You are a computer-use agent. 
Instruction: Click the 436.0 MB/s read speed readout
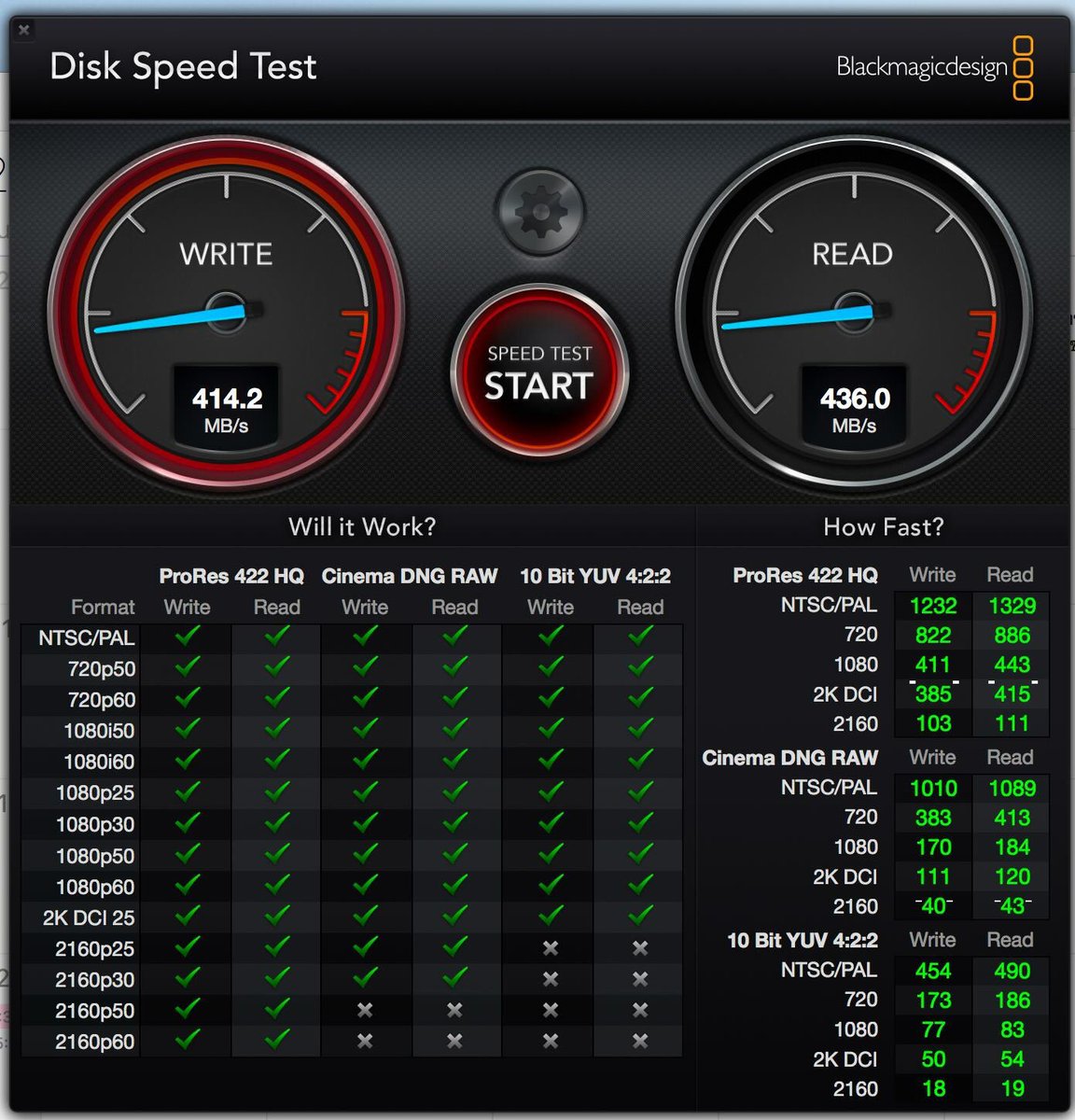tap(855, 409)
